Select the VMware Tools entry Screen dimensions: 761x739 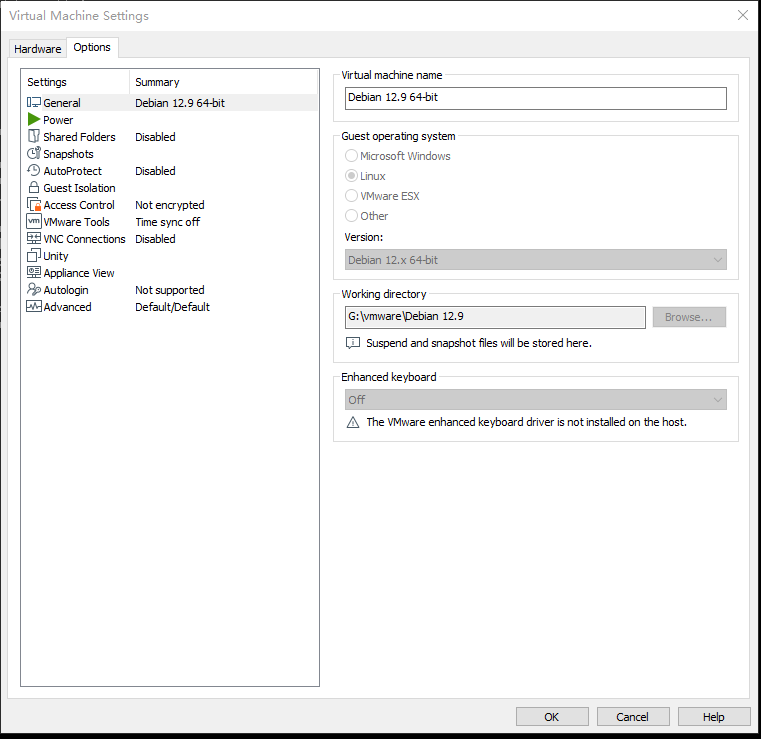pos(76,222)
